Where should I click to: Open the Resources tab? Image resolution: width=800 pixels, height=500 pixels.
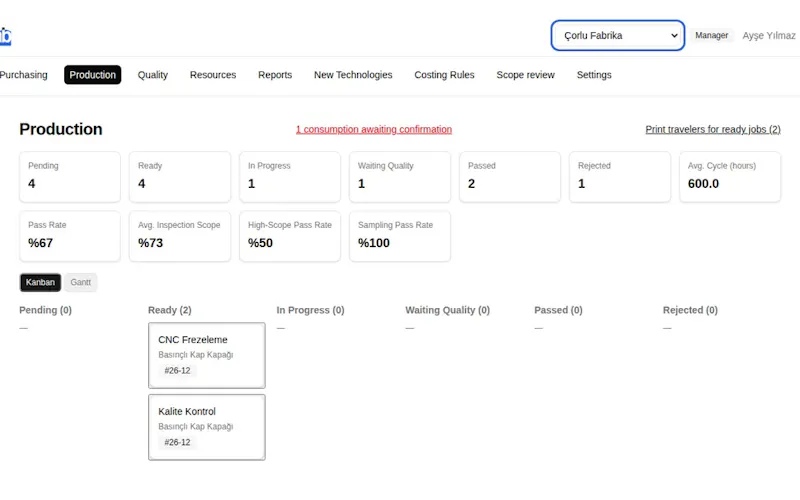coord(213,75)
